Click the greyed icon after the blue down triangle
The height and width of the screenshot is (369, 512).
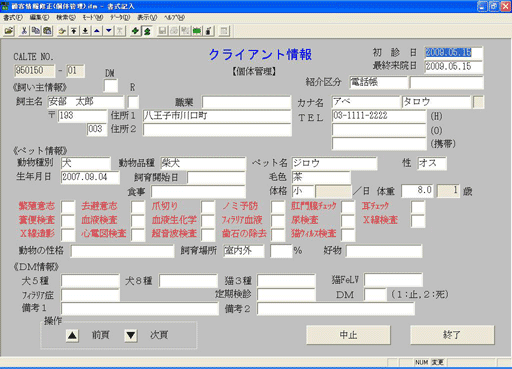(120, 31)
